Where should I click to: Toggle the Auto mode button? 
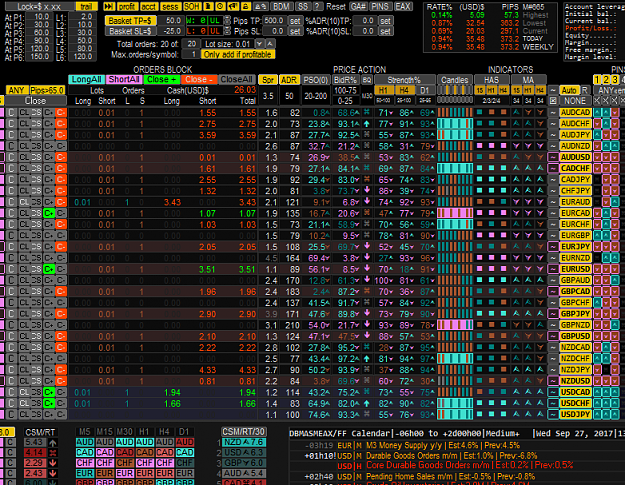click(x=569, y=90)
